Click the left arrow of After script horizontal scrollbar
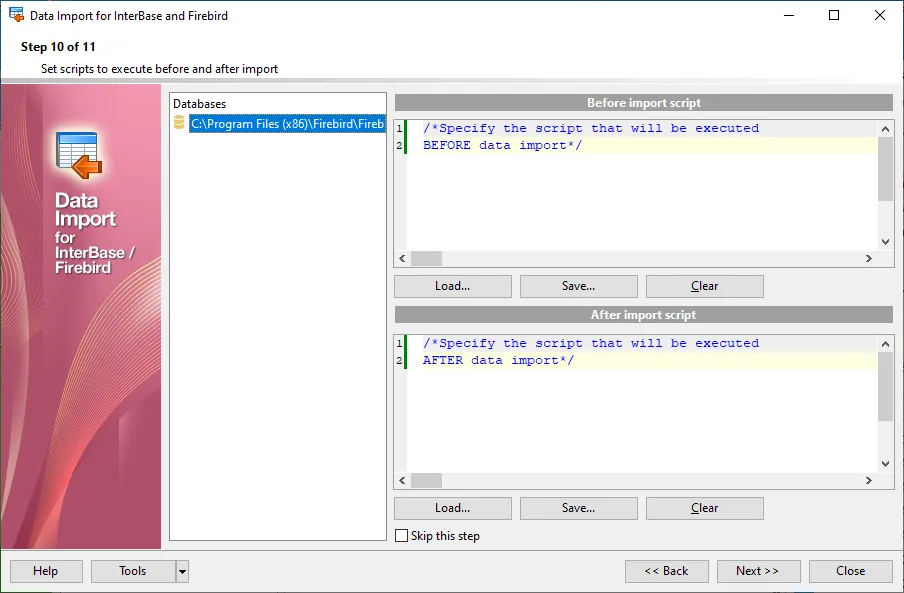 point(402,480)
